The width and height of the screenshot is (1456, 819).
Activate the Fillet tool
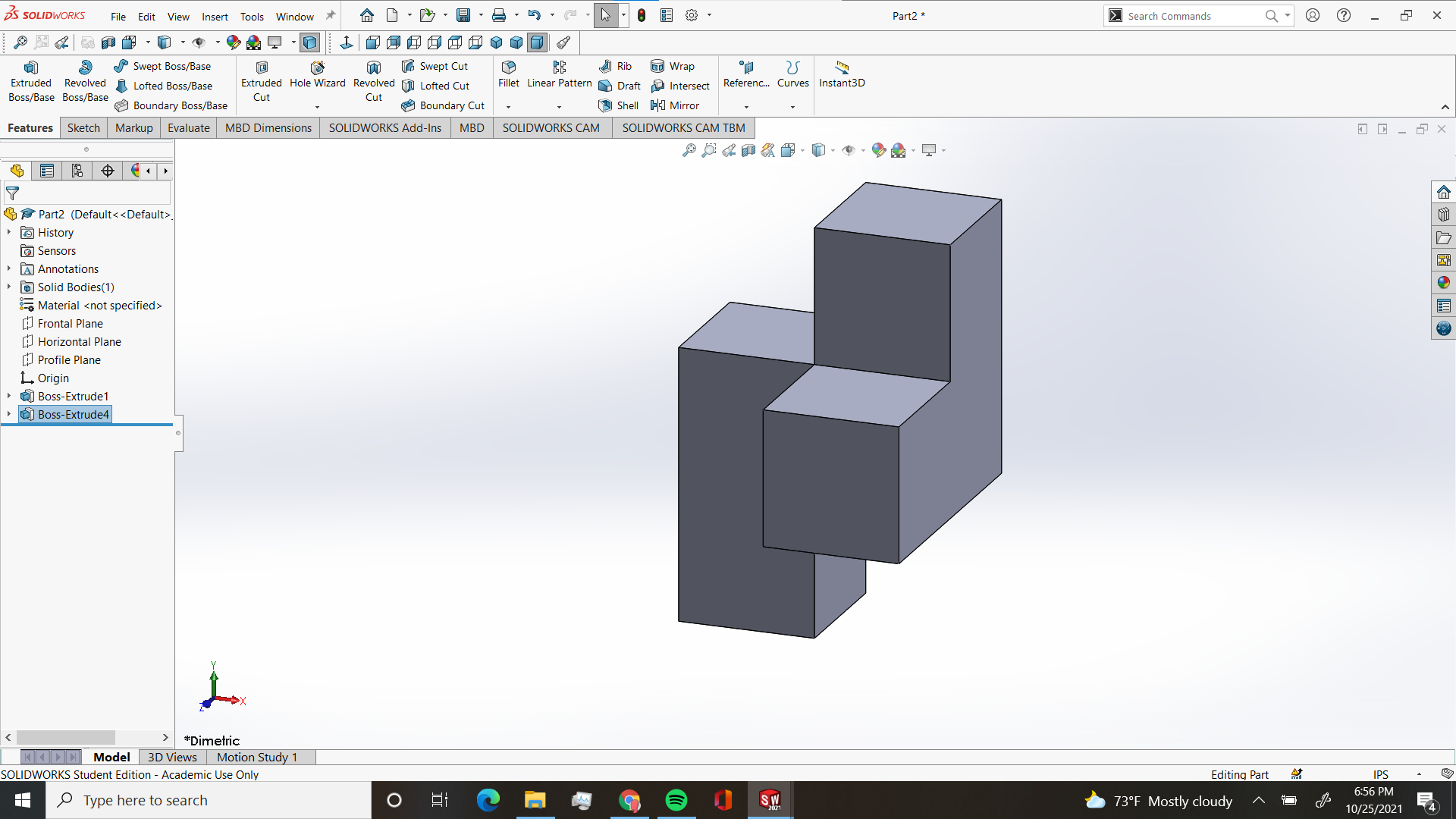pos(508,76)
